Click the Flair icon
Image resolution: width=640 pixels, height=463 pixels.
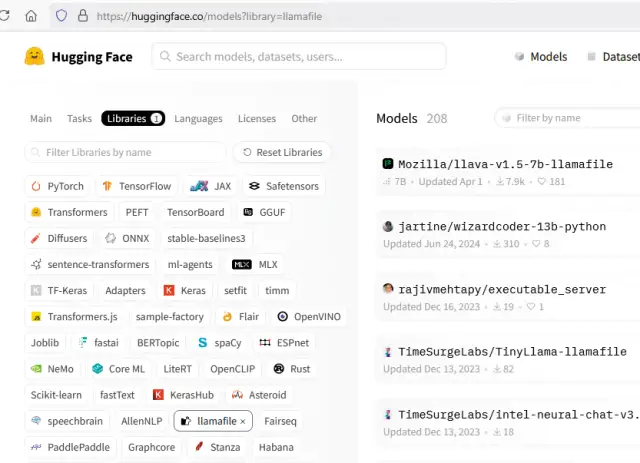[x=227, y=317]
